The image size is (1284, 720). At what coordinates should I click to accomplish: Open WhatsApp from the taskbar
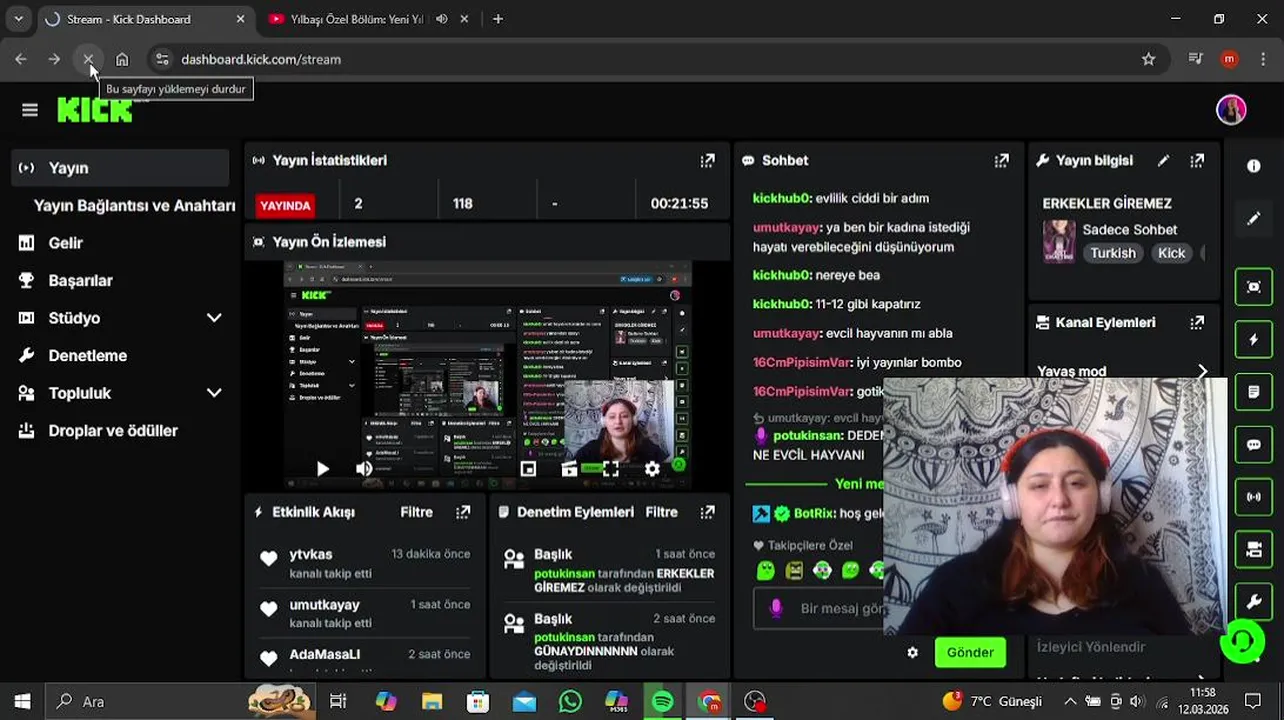click(570, 702)
